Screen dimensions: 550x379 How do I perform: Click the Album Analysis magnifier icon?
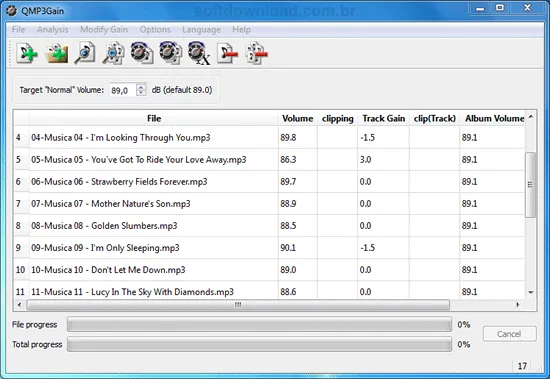click(114, 53)
